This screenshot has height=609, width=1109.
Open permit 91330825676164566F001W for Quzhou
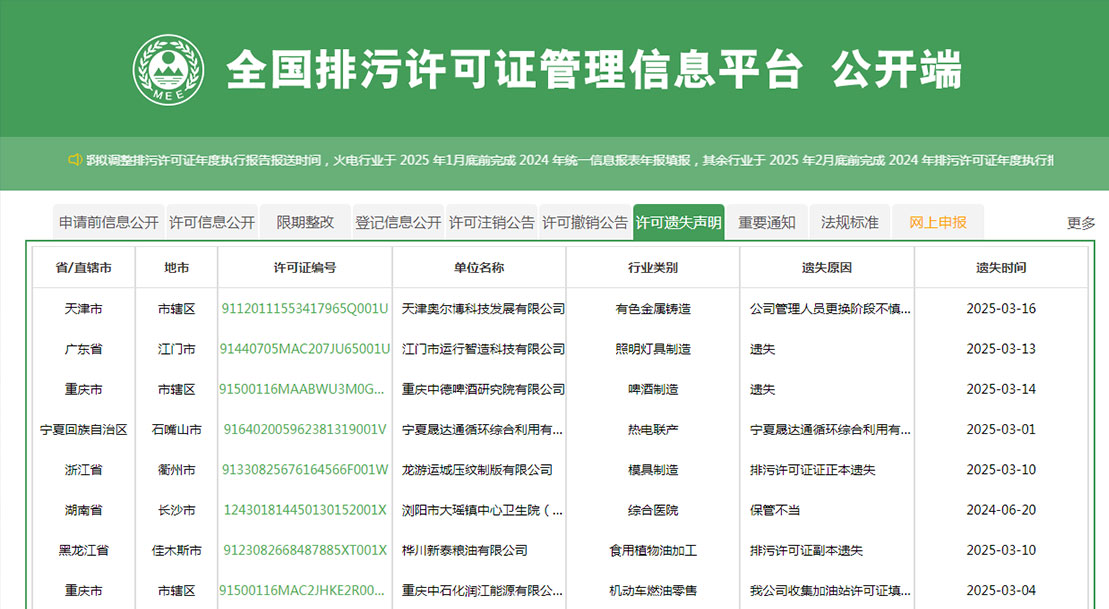(x=305, y=470)
